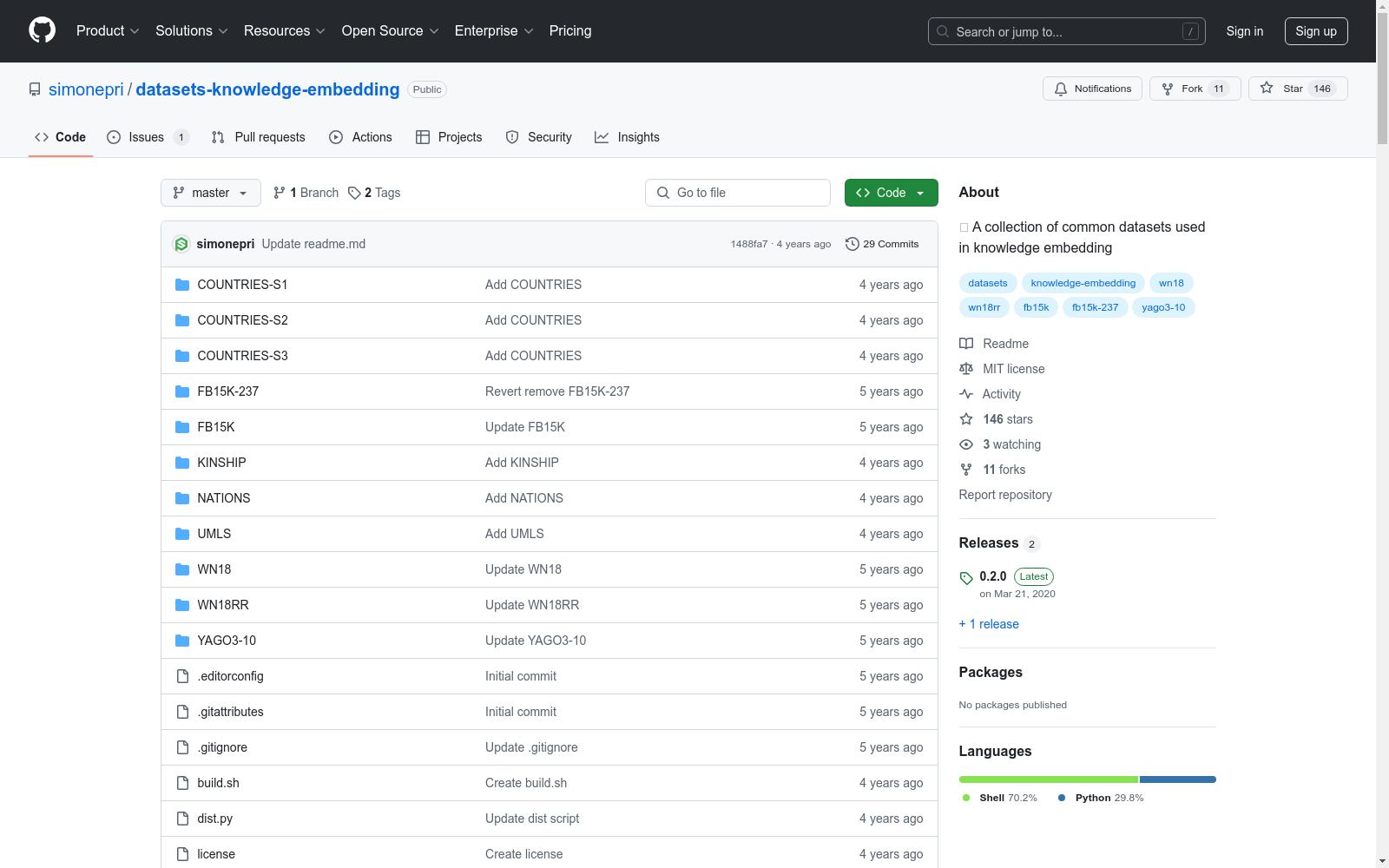Click simonepri's avatar in commit row
1389x868 pixels.
[x=181, y=244]
